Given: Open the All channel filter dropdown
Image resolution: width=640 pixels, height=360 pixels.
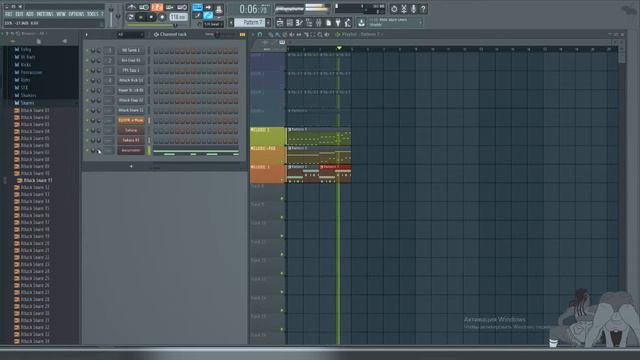Looking at the screenshot, I should click(130, 35).
